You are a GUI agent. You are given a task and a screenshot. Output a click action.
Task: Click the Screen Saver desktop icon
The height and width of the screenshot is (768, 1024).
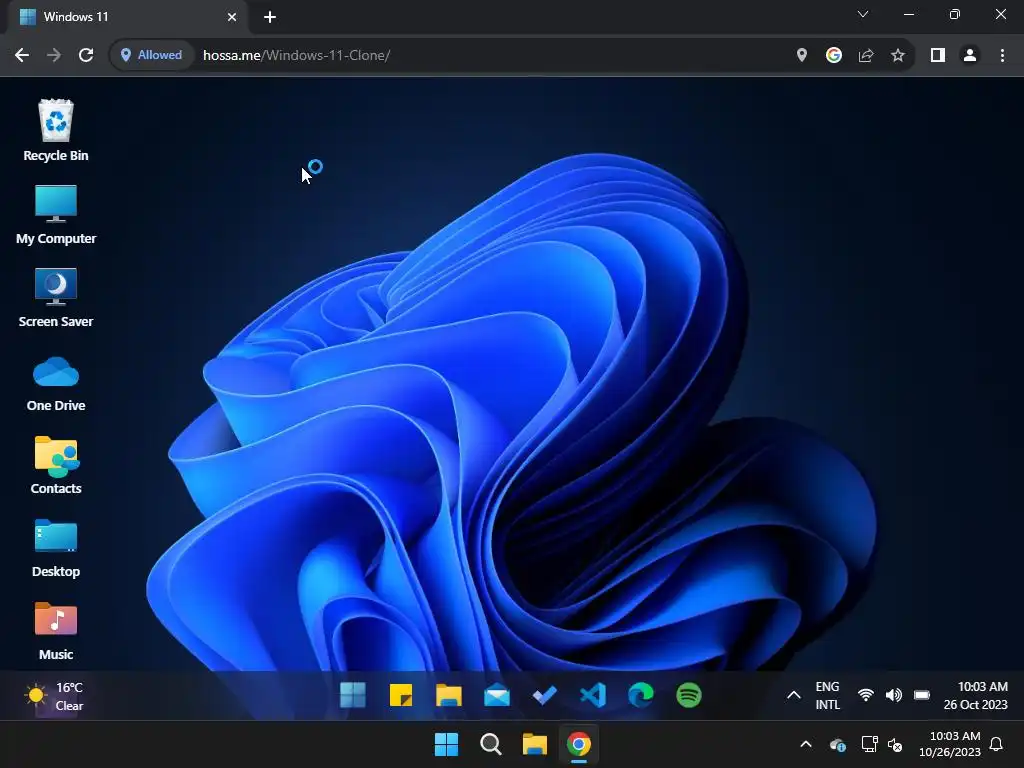(56, 297)
